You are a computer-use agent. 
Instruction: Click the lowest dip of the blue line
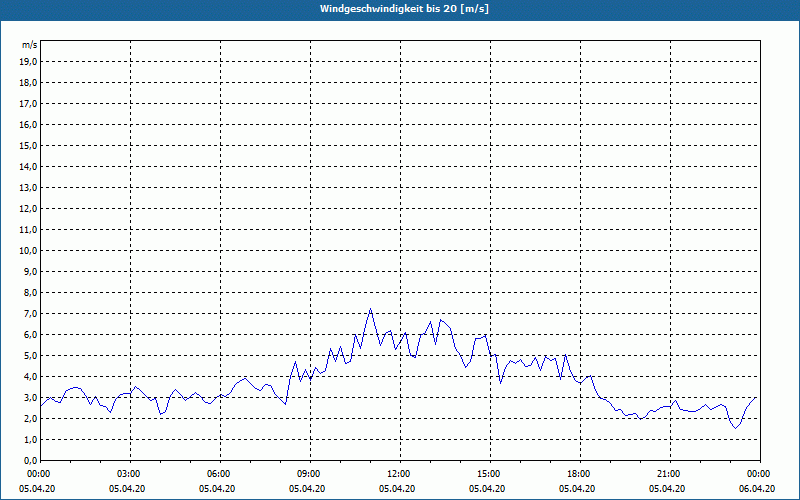coord(736,428)
